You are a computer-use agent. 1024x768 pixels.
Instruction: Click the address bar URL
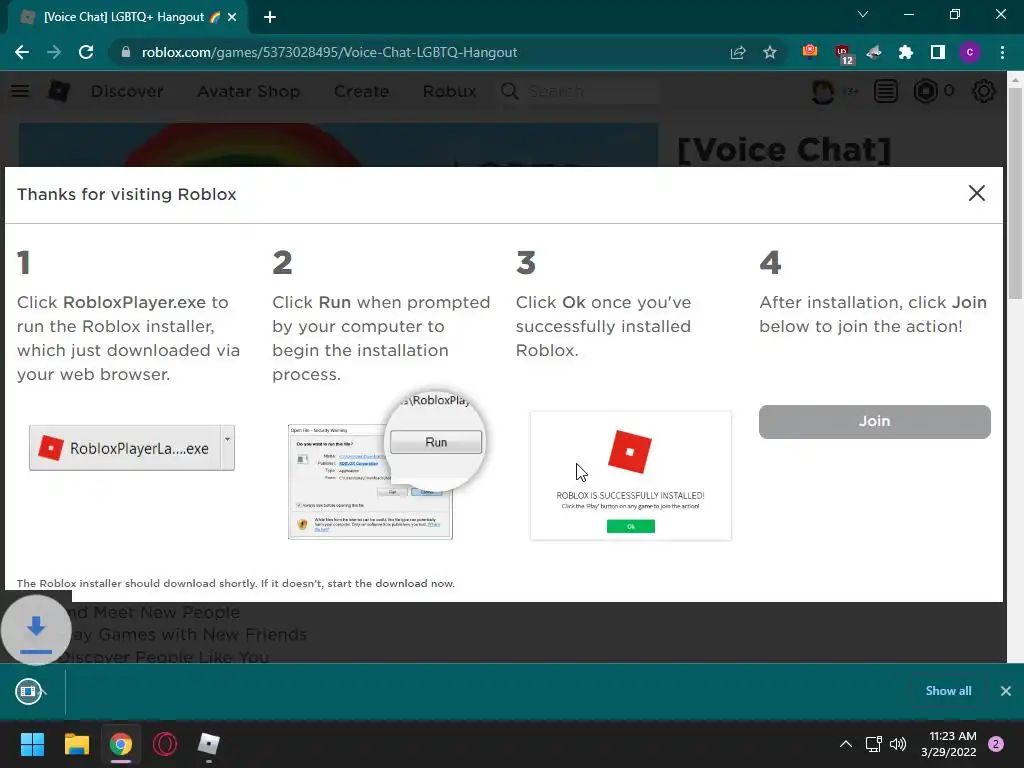[x=329, y=52]
